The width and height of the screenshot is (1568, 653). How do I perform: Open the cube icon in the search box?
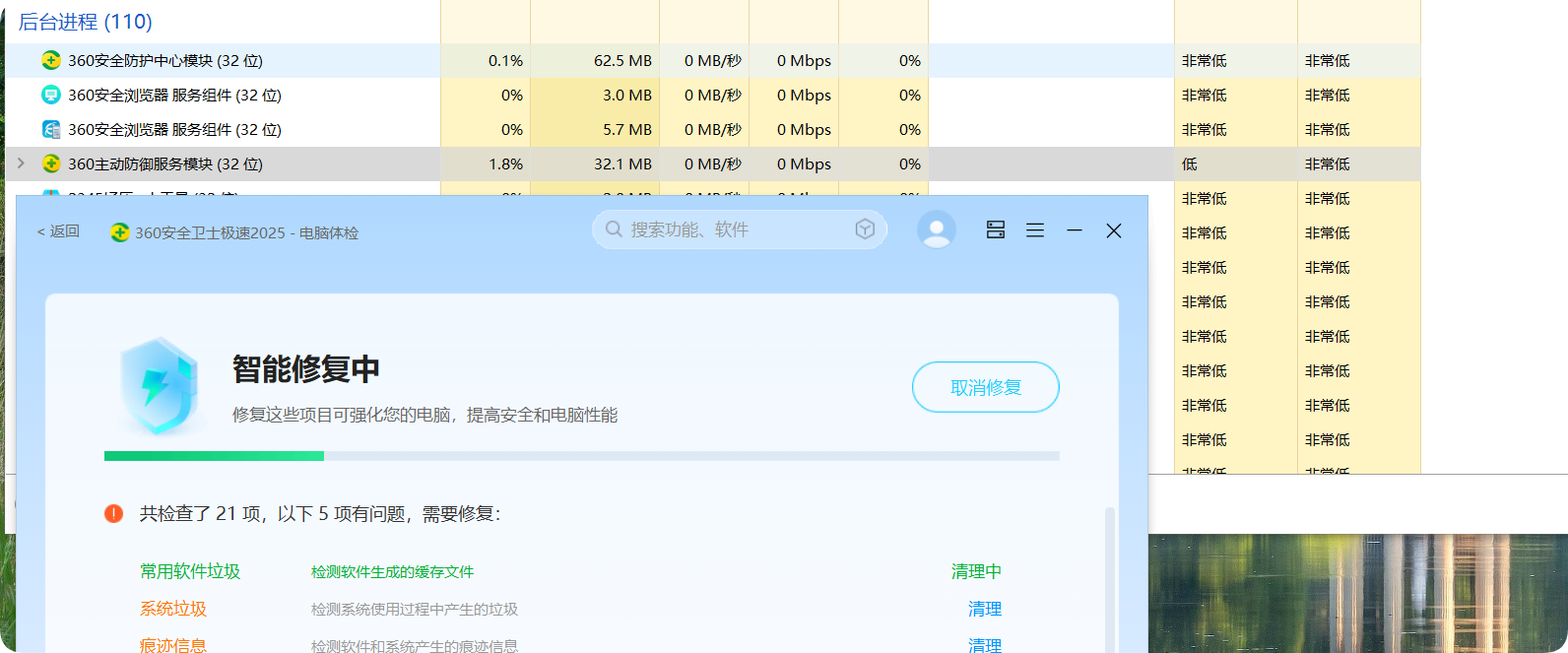pyautogui.click(x=865, y=229)
